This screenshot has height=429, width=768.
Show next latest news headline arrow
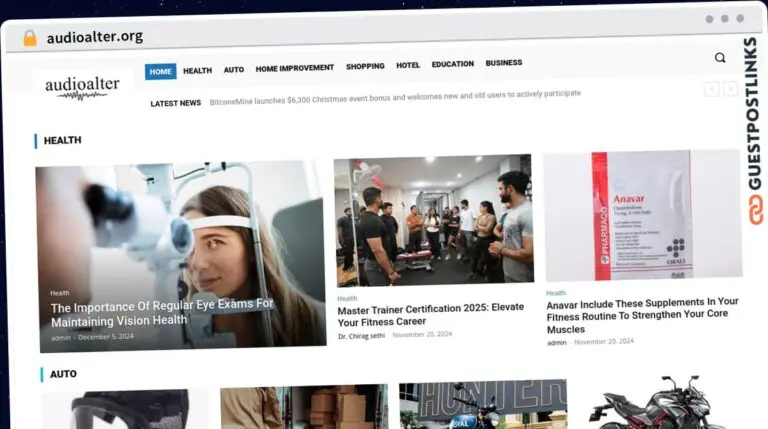tap(730, 89)
